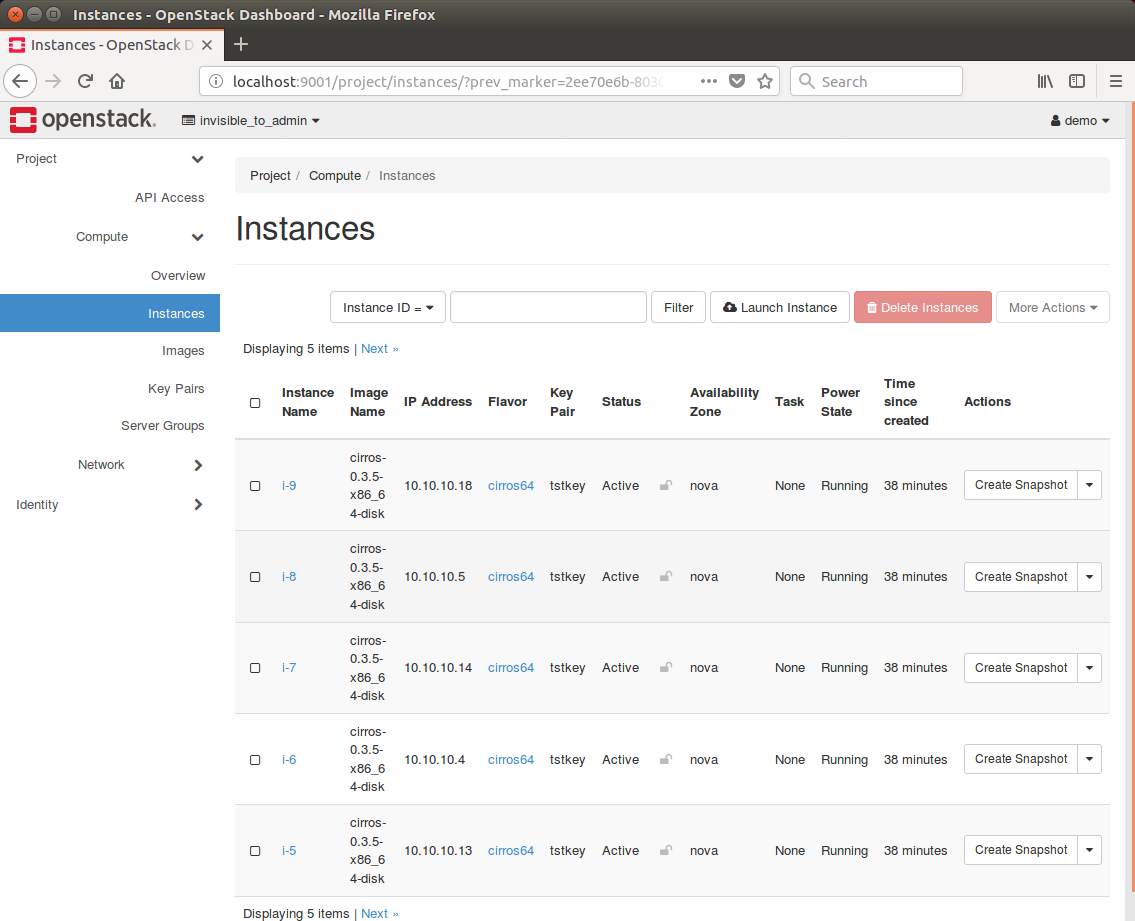This screenshot has height=921, width=1135.
Task: Click the lock icon for instance i-6
Action: (x=666, y=760)
